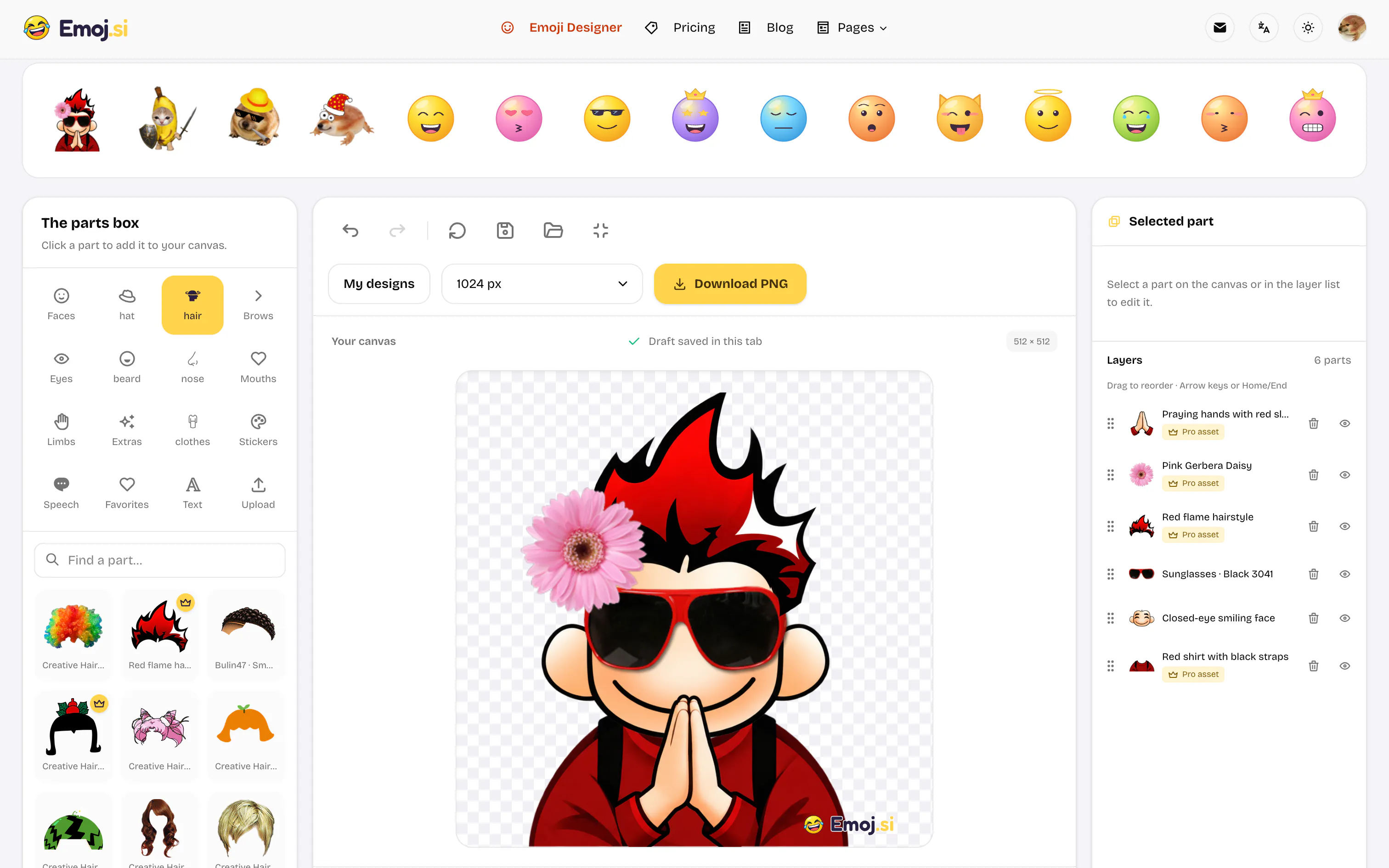This screenshot has width=1389, height=868.
Task: Select the nose parts category
Action: point(192,368)
